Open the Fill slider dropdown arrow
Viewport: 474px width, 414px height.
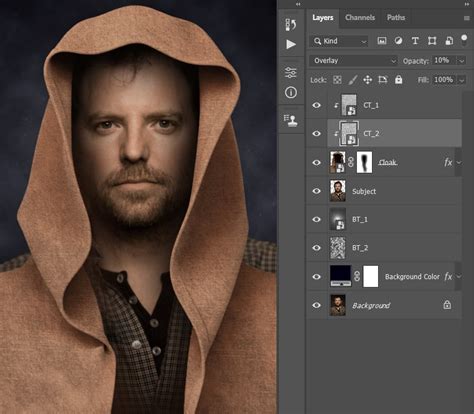coord(462,80)
